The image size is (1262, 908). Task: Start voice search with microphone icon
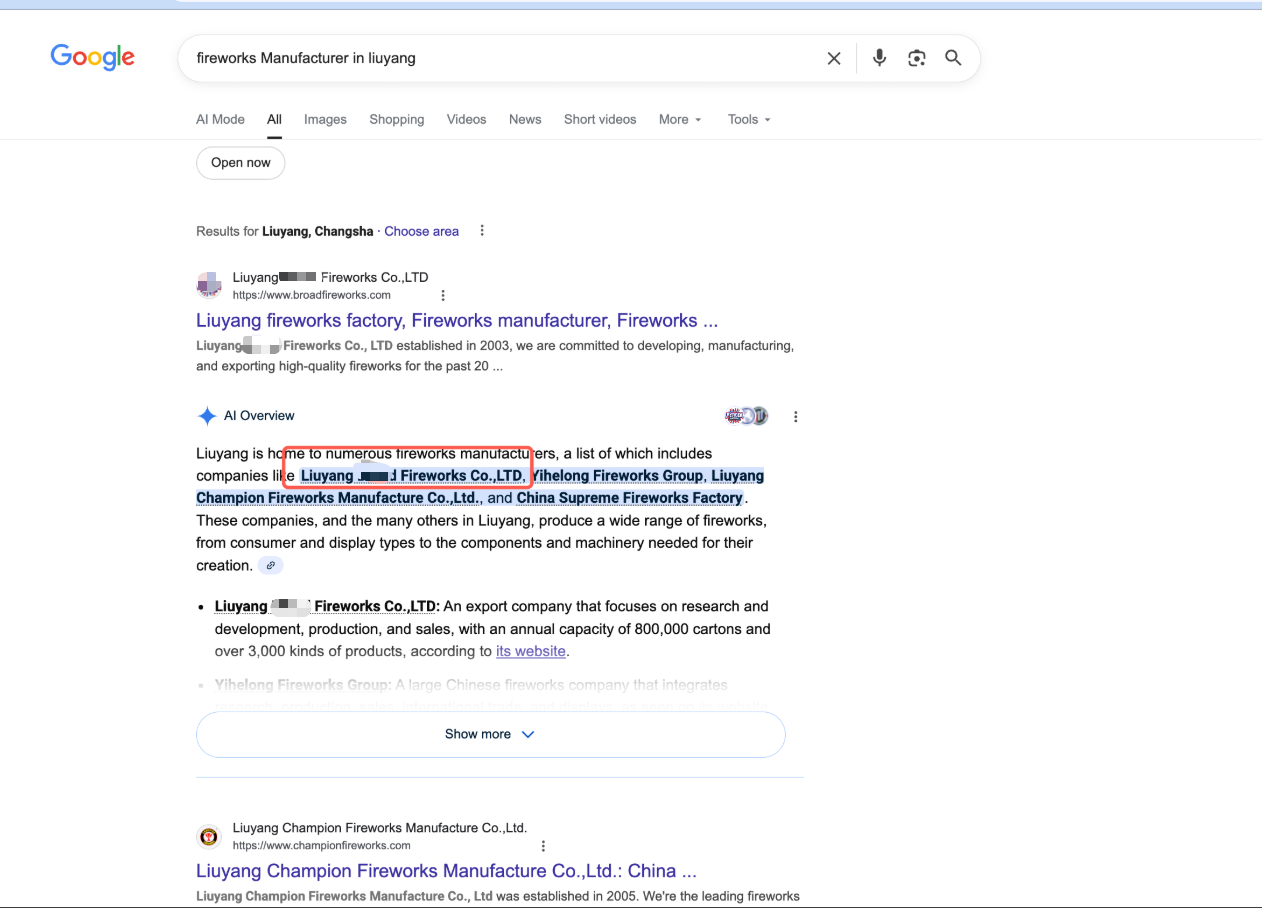click(x=879, y=58)
